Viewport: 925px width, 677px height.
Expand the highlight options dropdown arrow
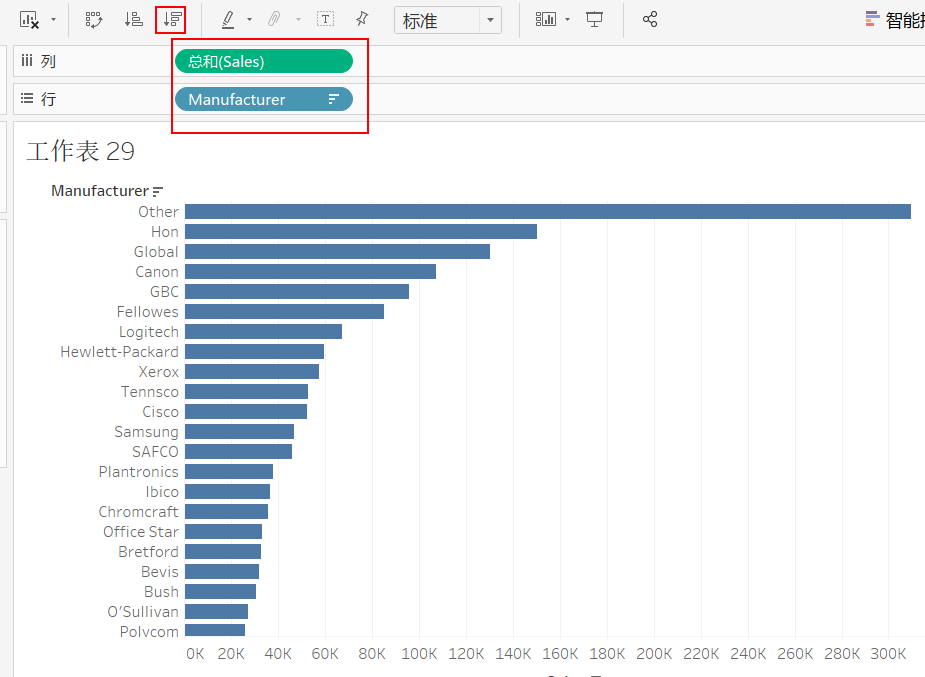coord(249,19)
